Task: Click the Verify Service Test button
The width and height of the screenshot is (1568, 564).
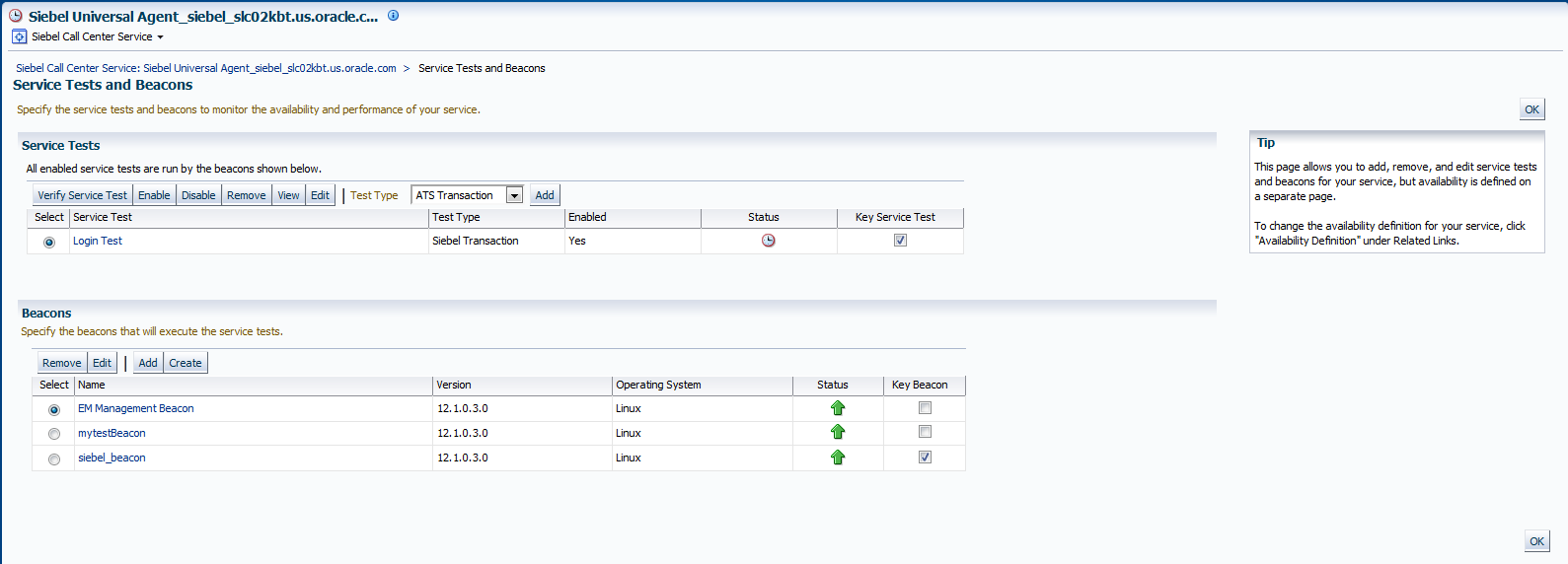Action: point(82,195)
